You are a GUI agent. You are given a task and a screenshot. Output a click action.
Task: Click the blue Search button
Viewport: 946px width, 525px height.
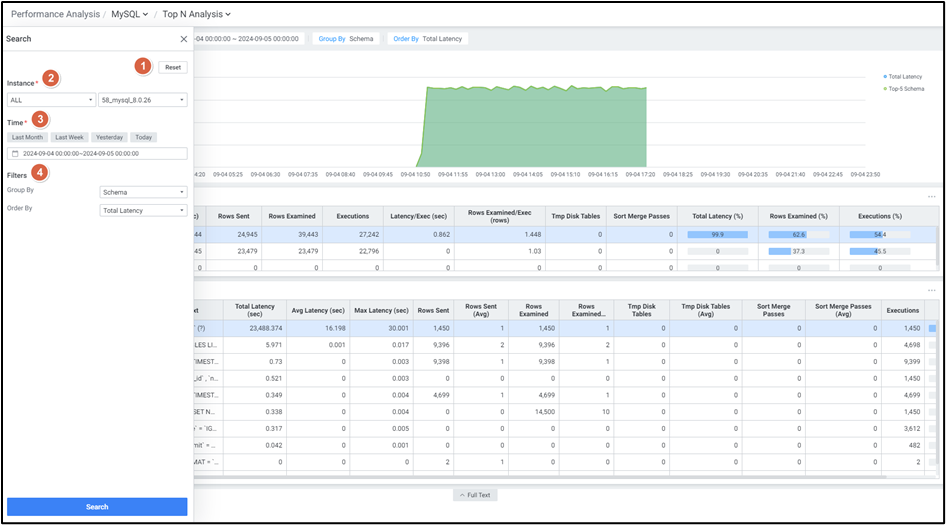coord(97,507)
